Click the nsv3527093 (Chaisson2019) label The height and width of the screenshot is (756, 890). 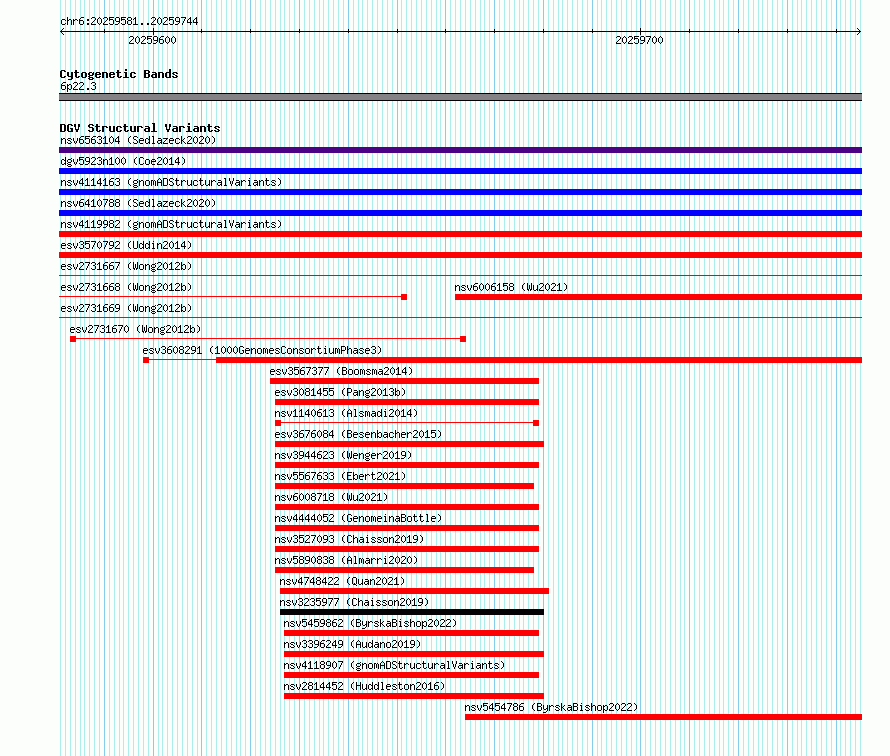pos(349,539)
